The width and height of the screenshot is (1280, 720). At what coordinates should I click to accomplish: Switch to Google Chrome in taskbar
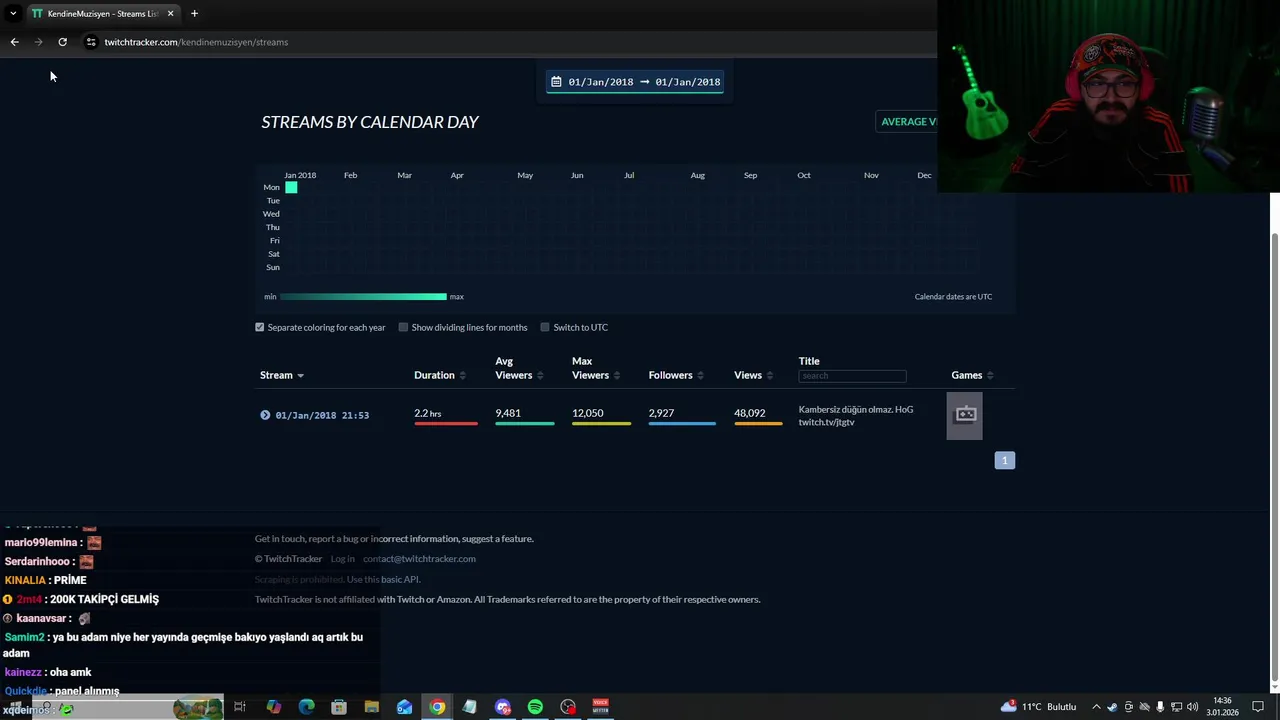click(x=437, y=707)
